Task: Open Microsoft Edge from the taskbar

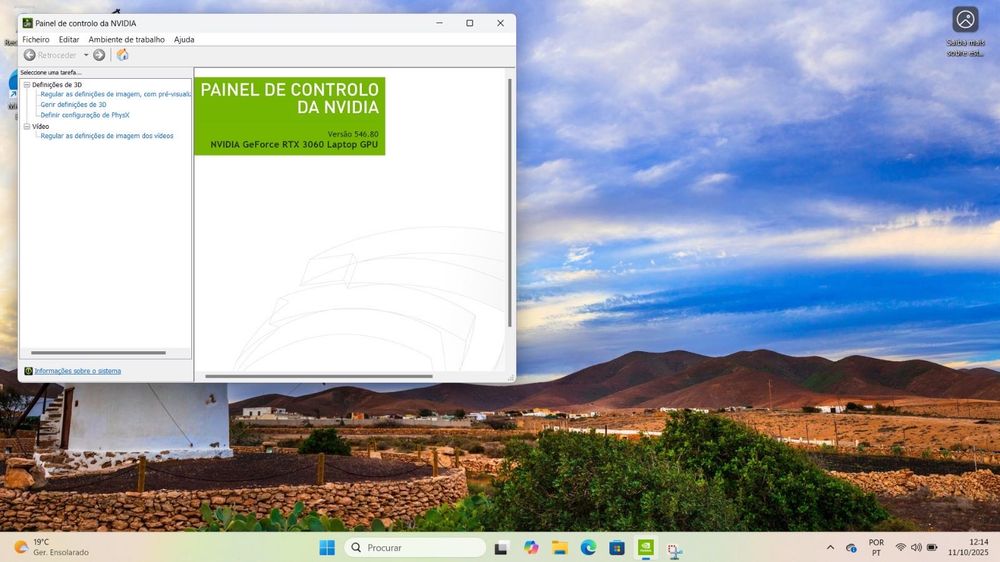Action: [x=588, y=547]
